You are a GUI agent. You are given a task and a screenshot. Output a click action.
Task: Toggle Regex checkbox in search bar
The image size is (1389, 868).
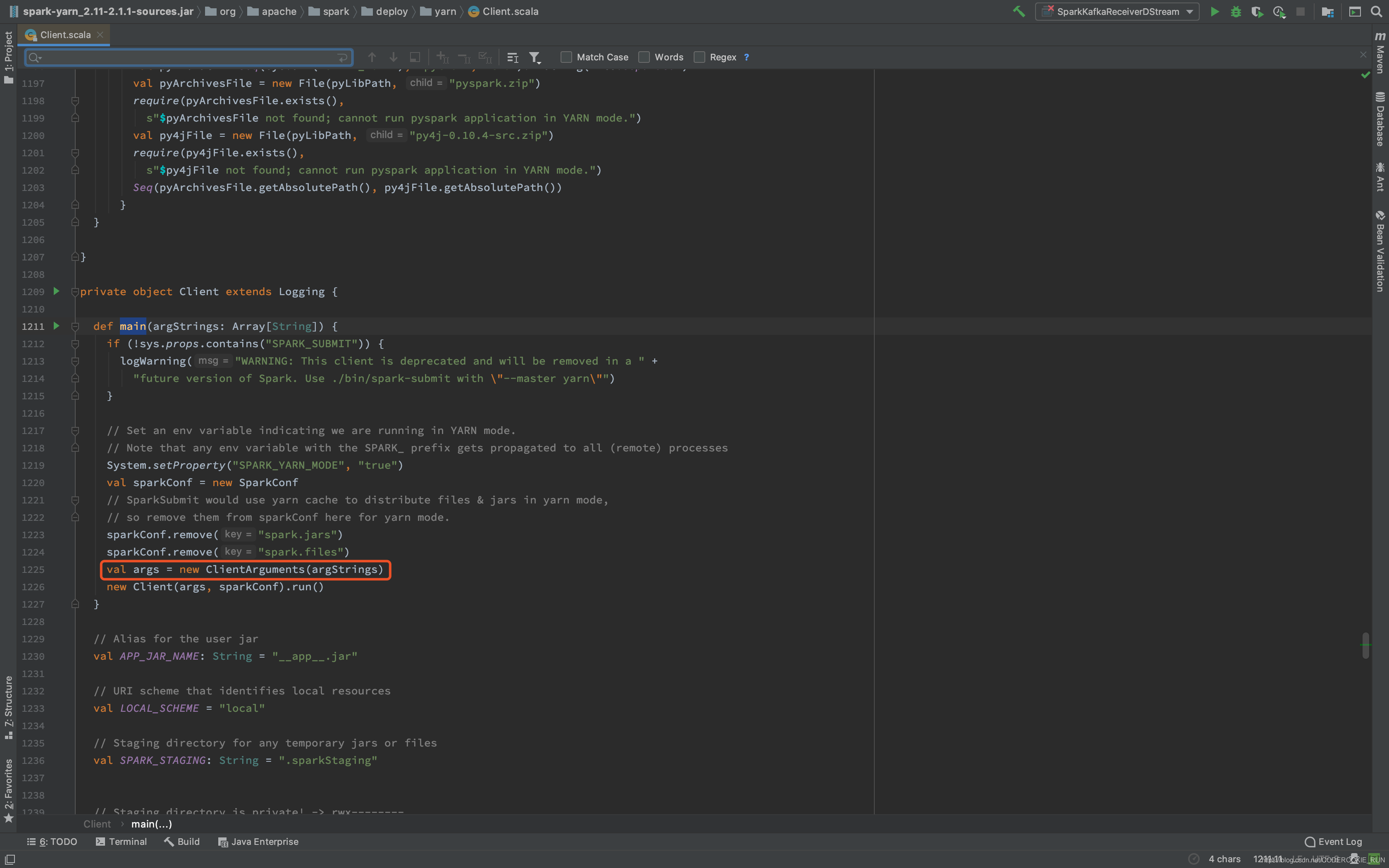coord(700,57)
